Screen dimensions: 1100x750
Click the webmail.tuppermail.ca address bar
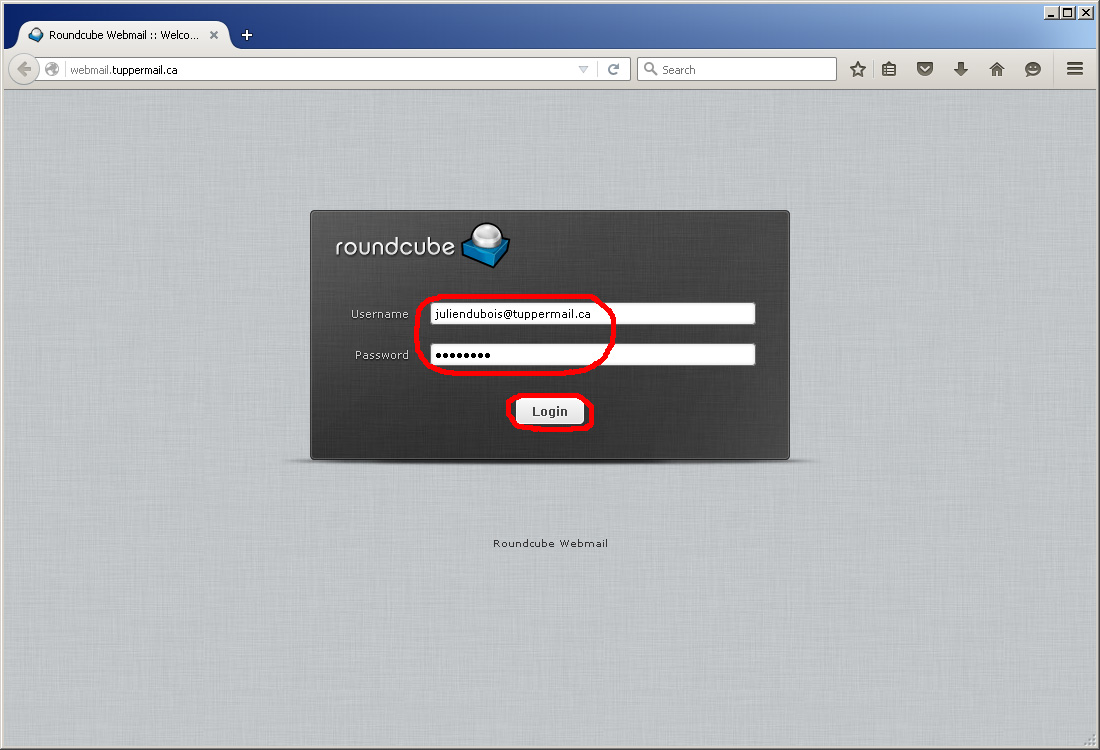click(320, 70)
